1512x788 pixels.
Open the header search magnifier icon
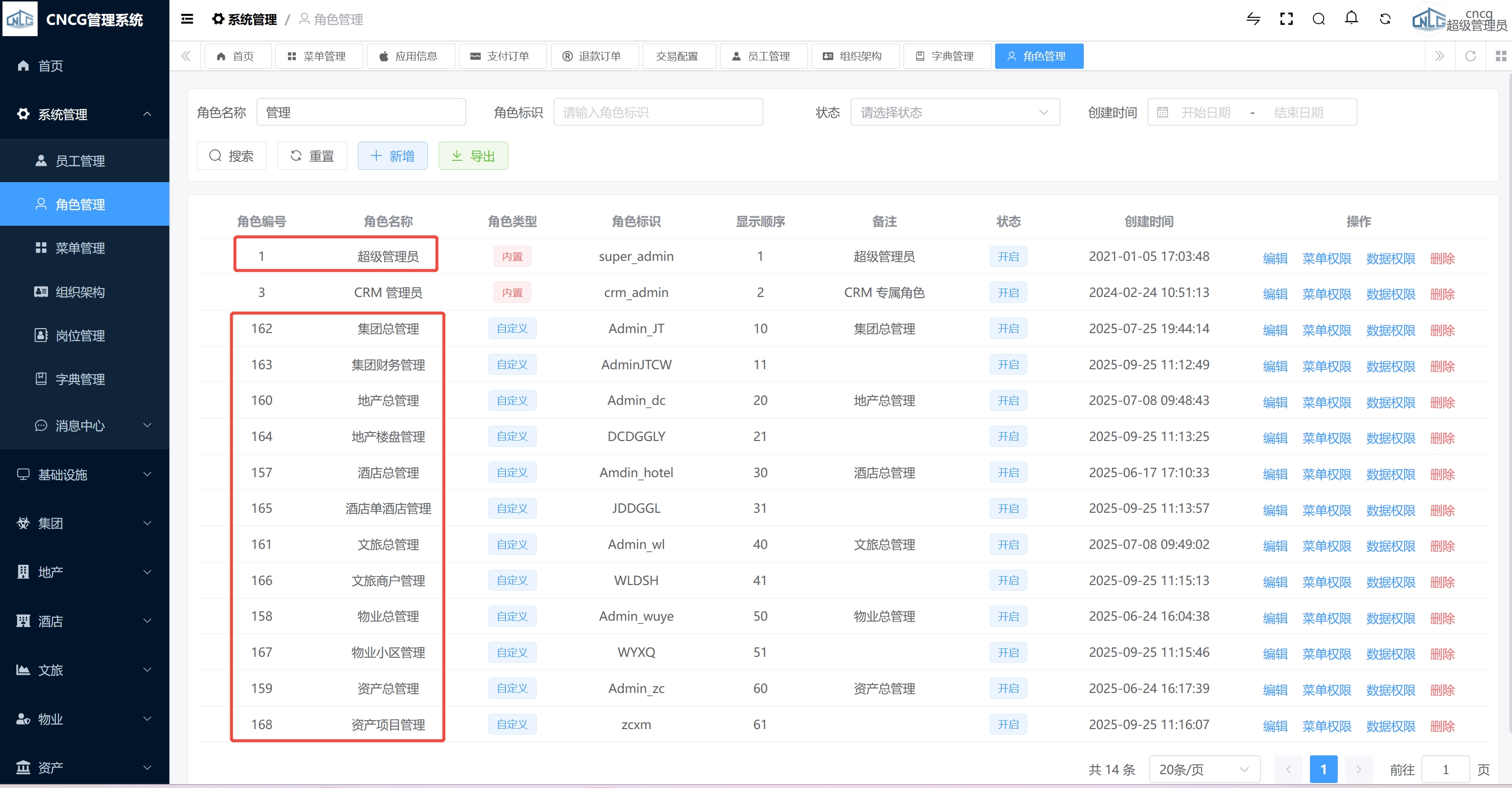(x=1318, y=19)
